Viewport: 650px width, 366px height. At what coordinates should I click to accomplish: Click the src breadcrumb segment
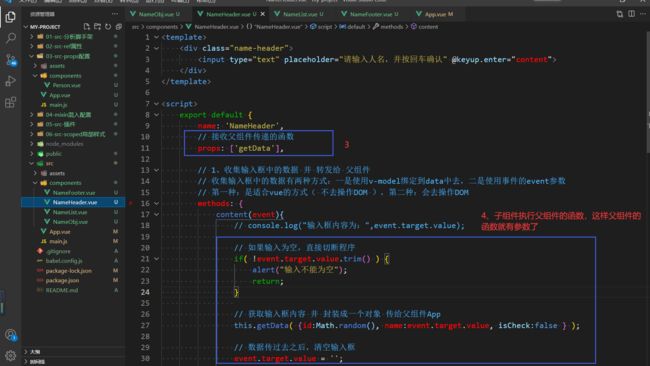click(x=135, y=27)
